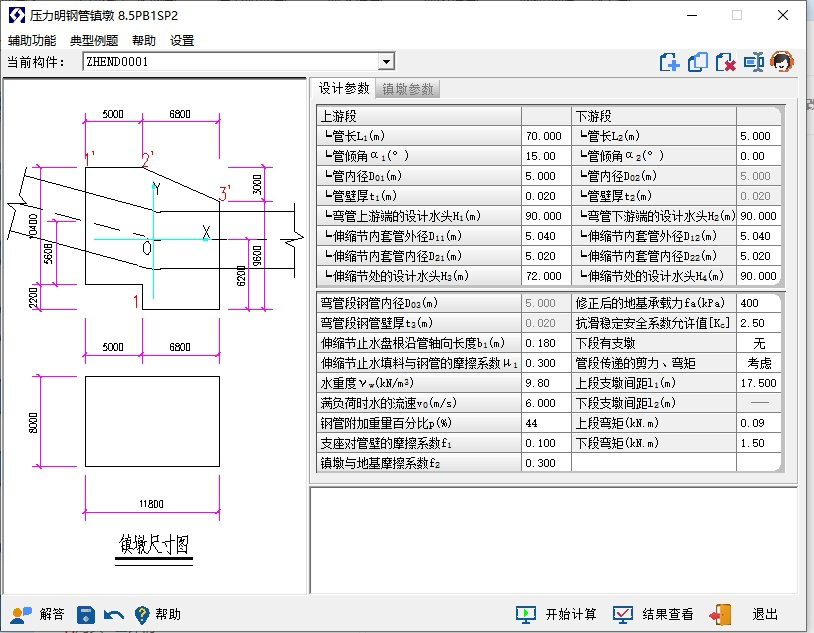This screenshot has height=633, width=814.
Task: Click the 退出 door icon
Action: pos(721,615)
